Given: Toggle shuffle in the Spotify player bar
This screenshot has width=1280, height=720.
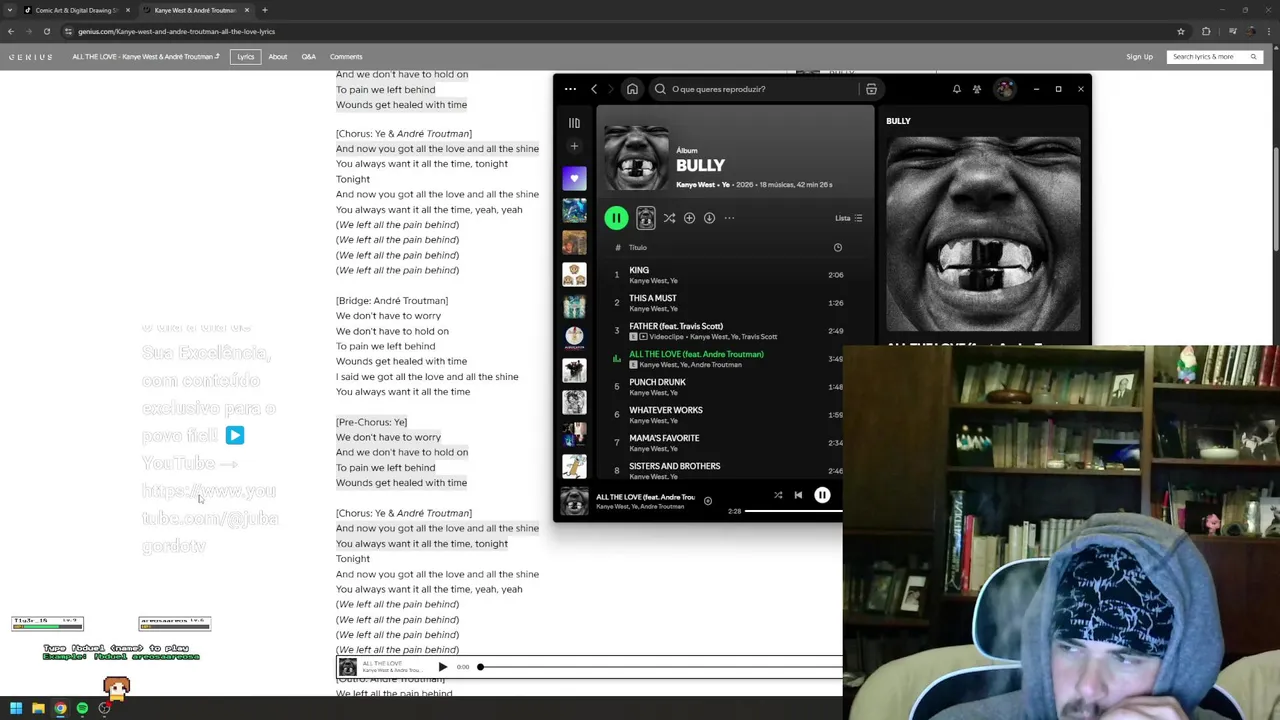Looking at the screenshot, I should click(x=777, y=495).
